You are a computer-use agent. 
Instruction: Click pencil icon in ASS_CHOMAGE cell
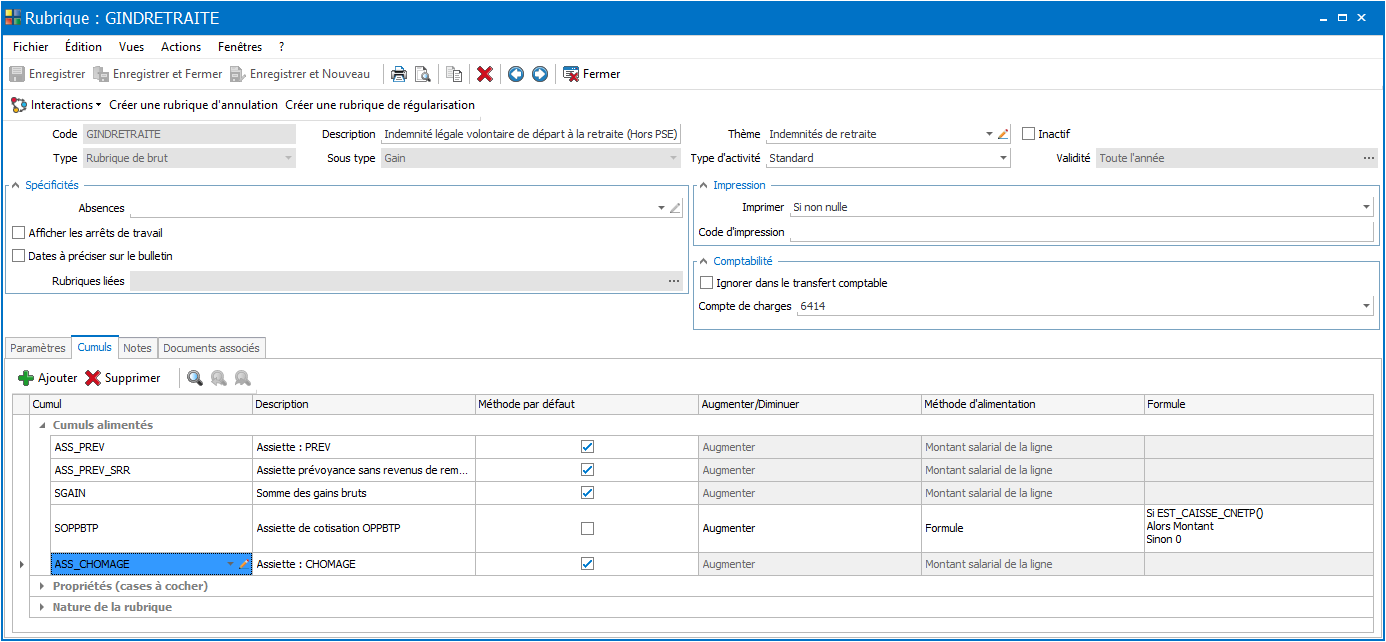tap(243, 565)
